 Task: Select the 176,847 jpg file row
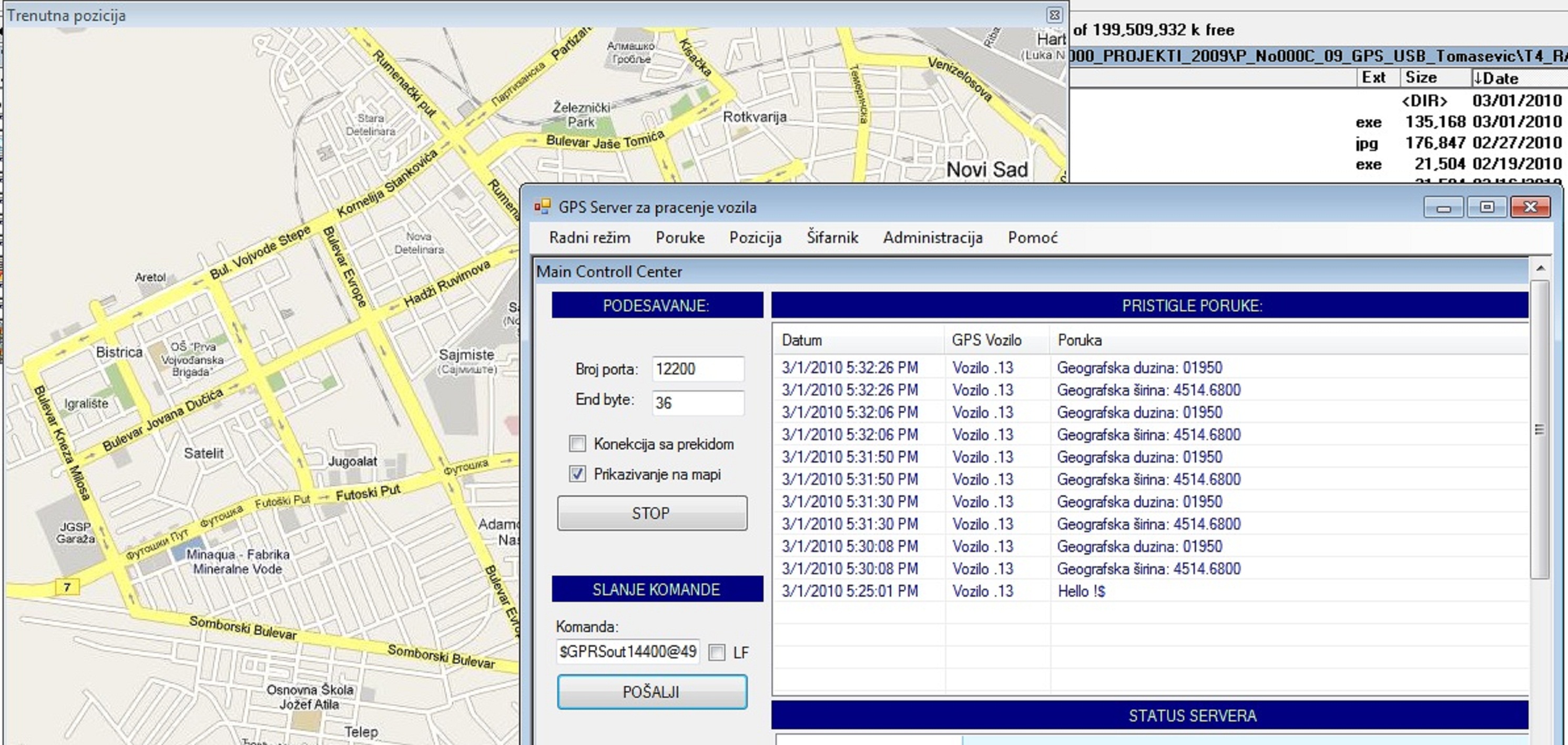point(1320,143)
